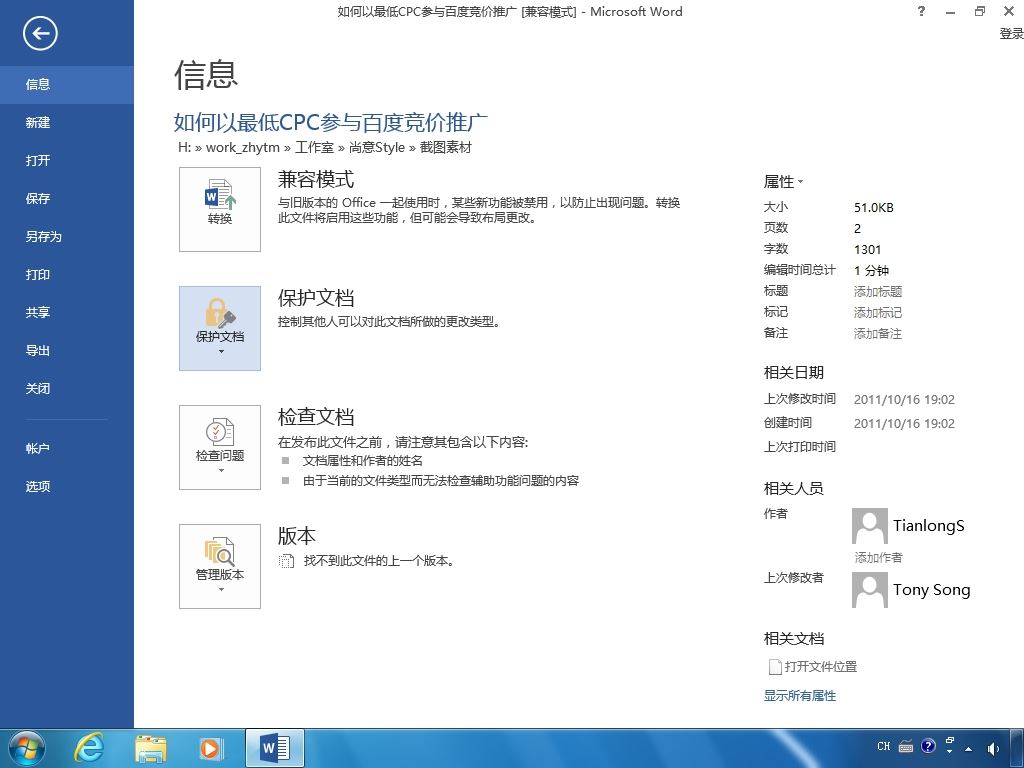Image resolution: width=1024 pixels, height=768 pixels.
Task: Switch to Word via taskbar icon
Action: click(275, 748)
